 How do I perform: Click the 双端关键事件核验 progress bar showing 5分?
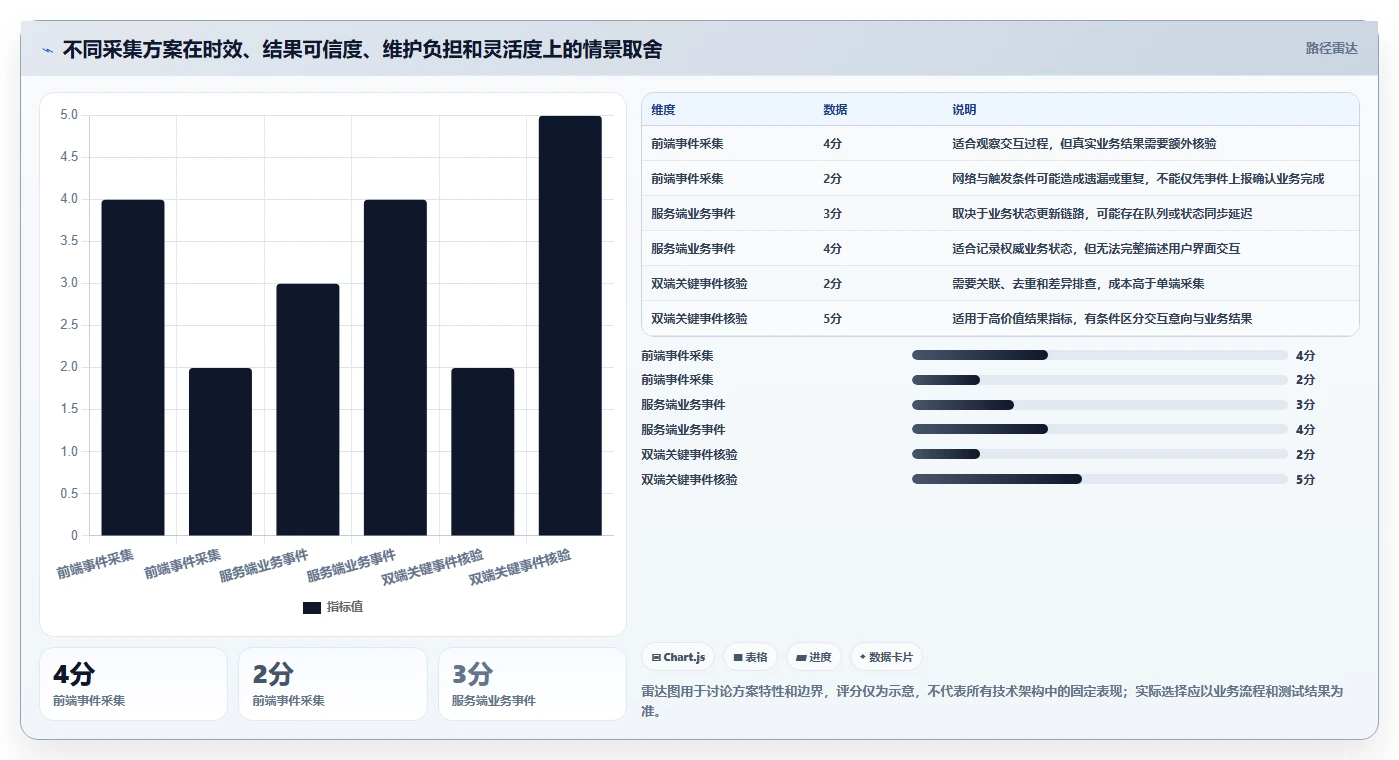[1100, 479]
